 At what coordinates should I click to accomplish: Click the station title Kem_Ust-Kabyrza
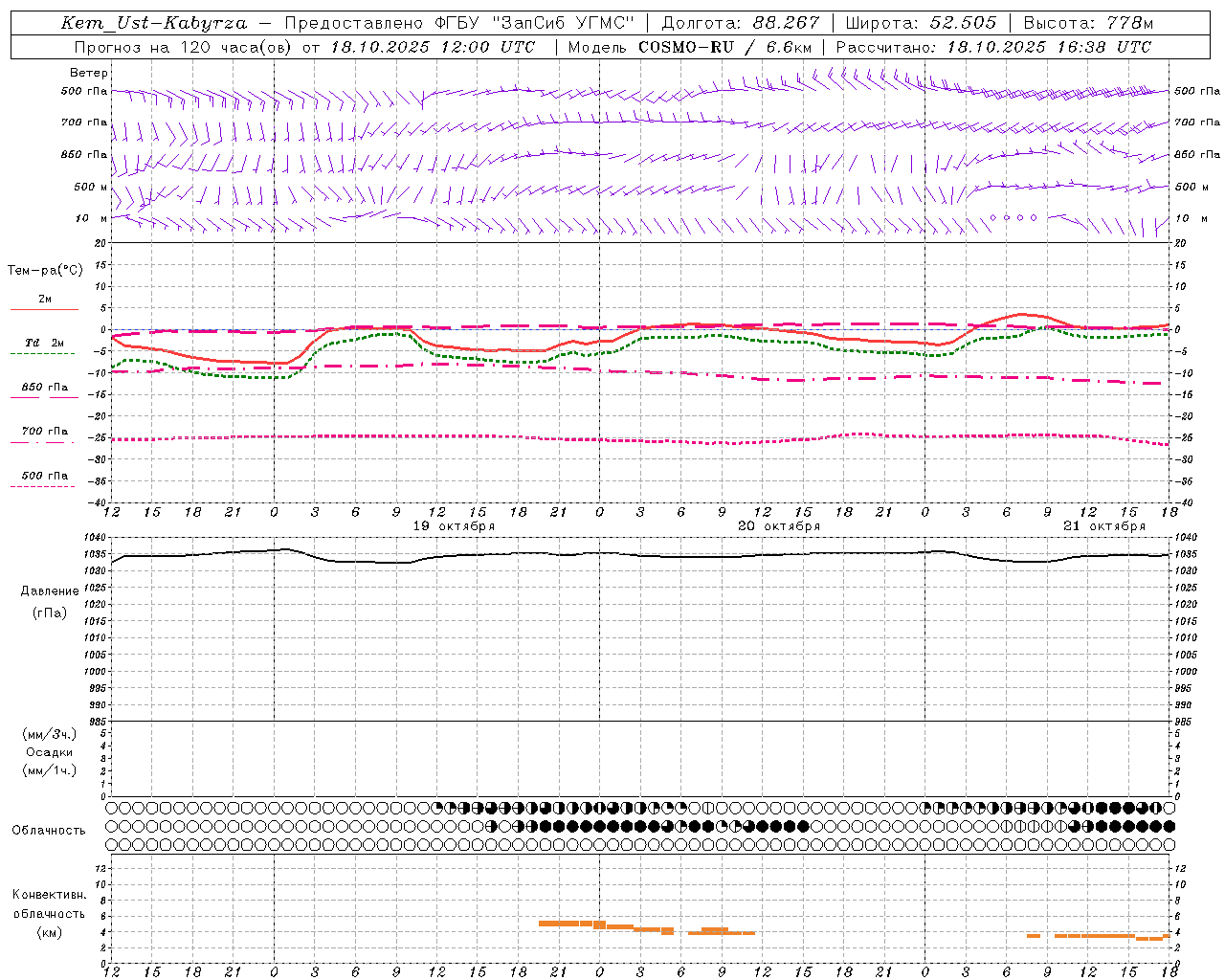(154, 23)
